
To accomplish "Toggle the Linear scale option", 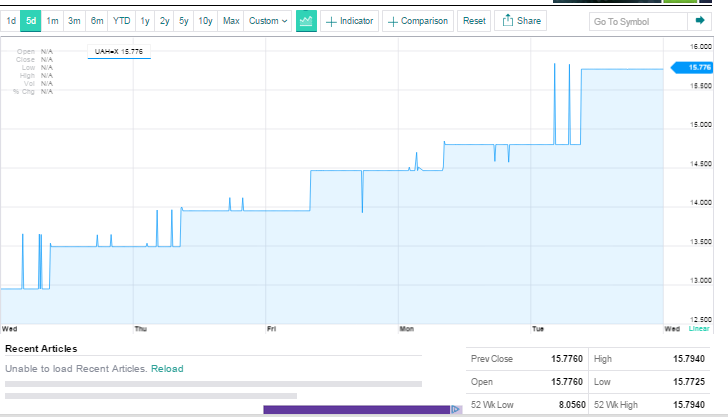I will (x=699, y=329).
